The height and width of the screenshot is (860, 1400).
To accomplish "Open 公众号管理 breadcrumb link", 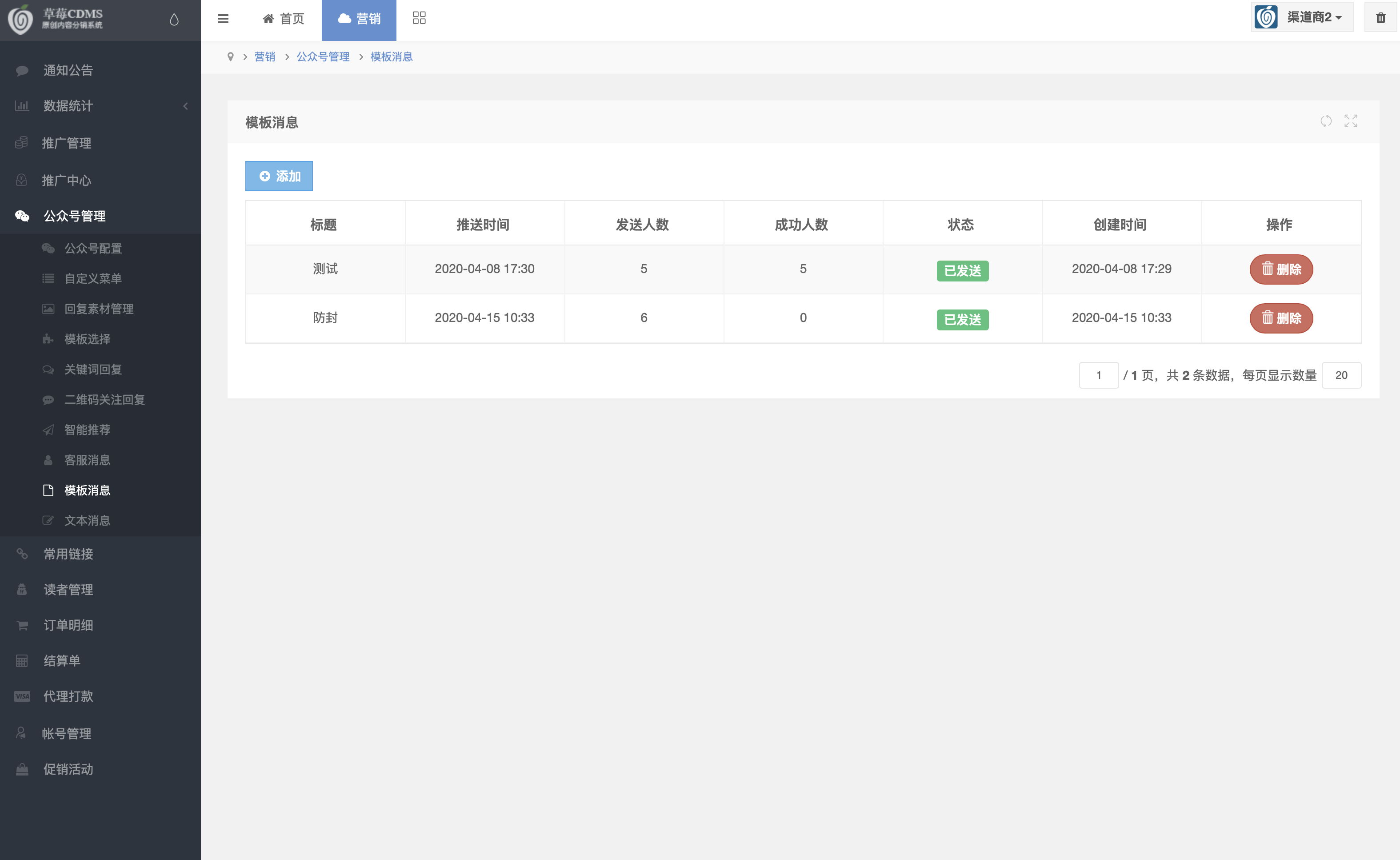I will coord(323,57).
